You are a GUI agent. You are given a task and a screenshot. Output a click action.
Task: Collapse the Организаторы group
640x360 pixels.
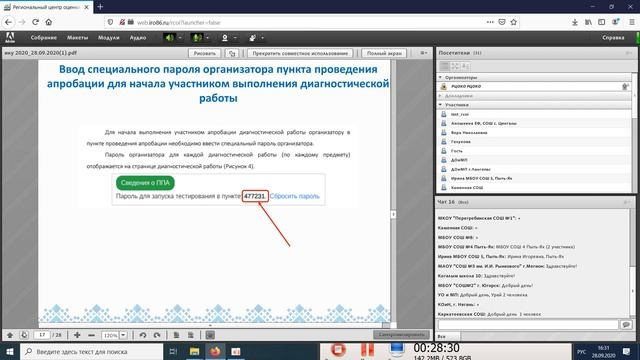[440, 77]
